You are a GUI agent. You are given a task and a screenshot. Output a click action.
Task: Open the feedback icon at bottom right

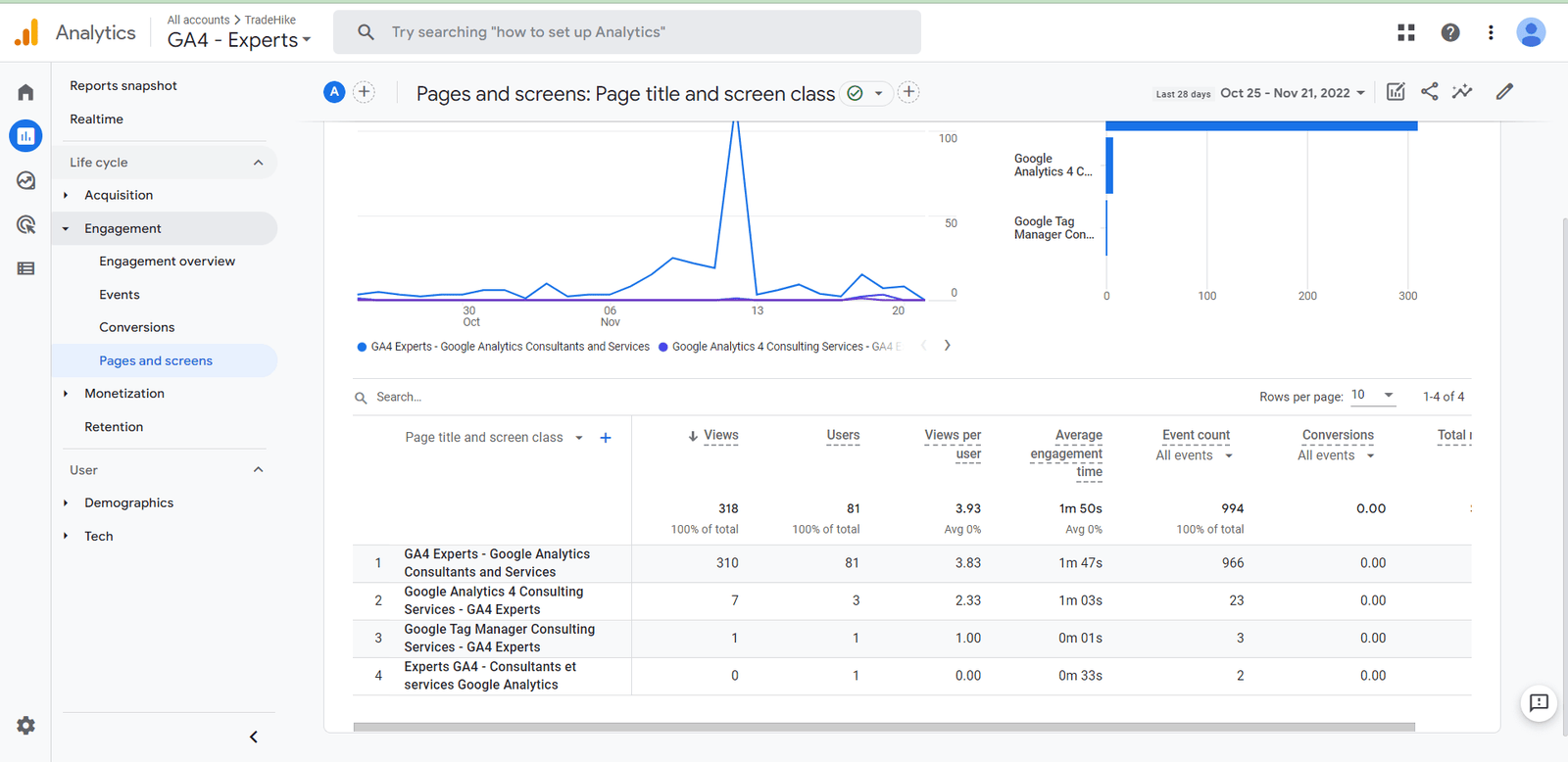pyautogui.click(x=1539, y=703)
